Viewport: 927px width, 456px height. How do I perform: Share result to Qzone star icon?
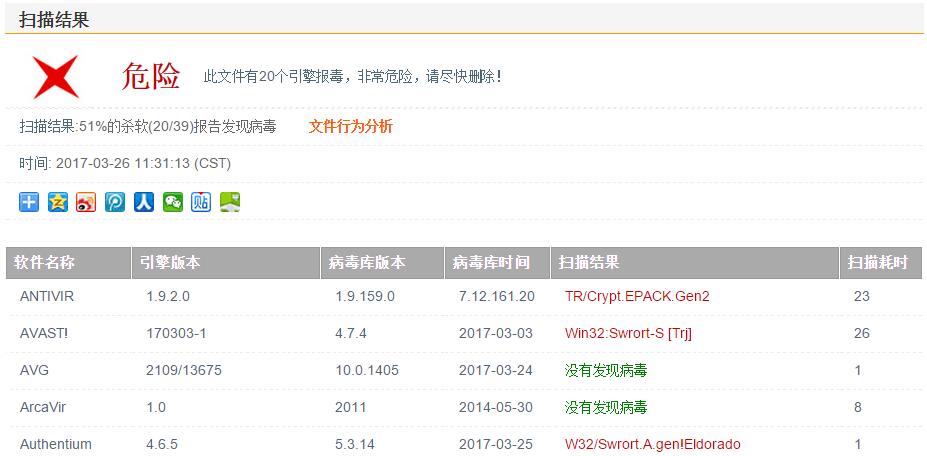click(x=58, y=202)
